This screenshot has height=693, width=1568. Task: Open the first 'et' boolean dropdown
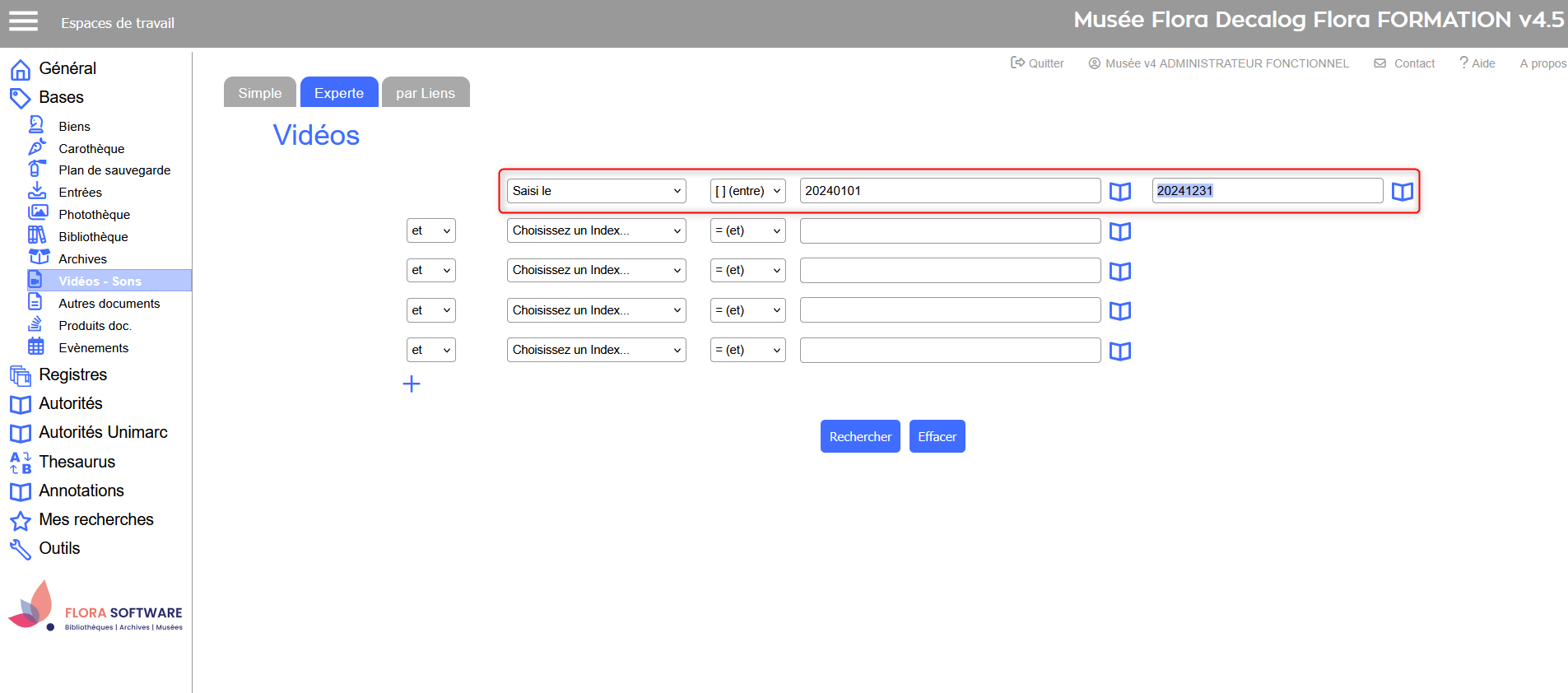(x=430, y=231)
